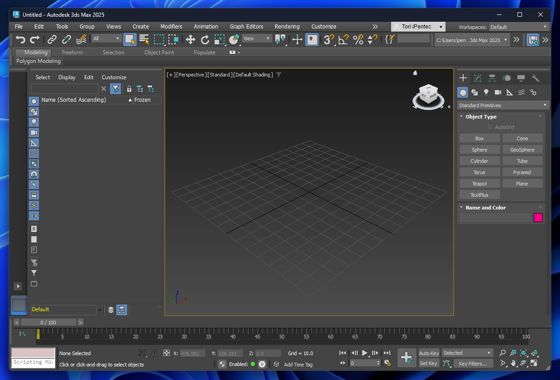
Task: Open the selection filter All dropdown
Action: pos(106,38)
